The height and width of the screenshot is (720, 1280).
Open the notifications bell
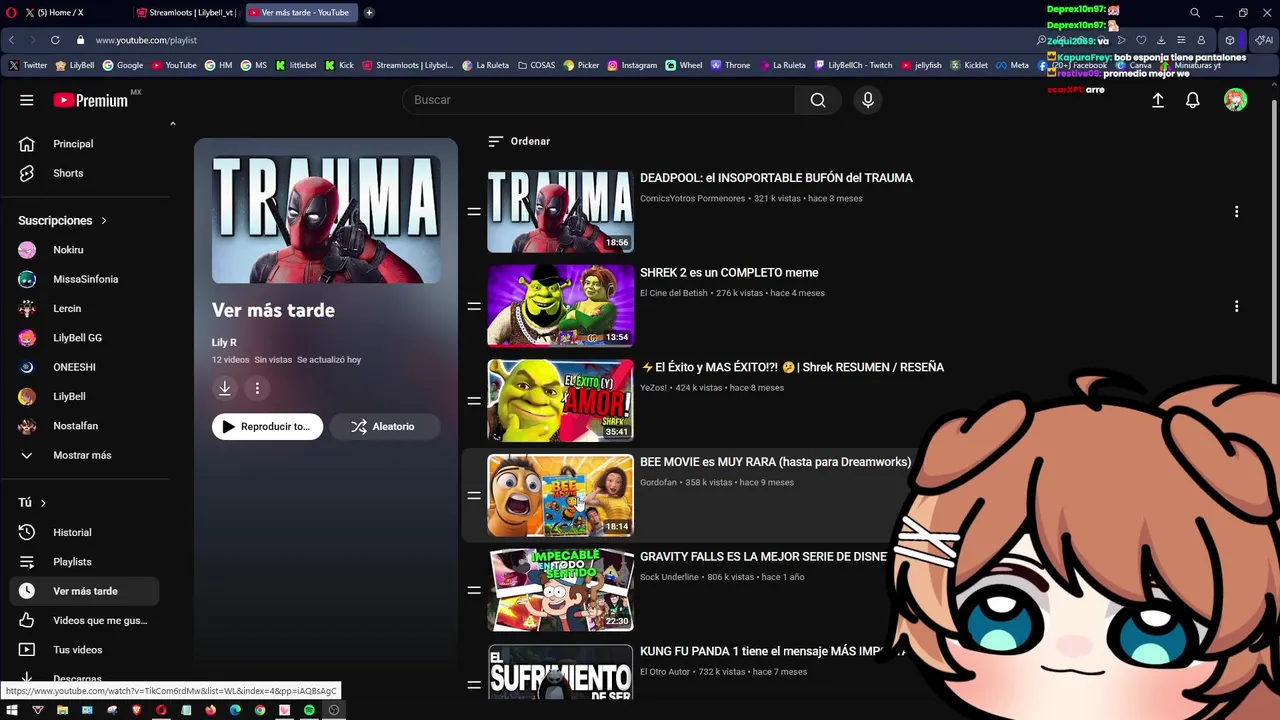coord(1193,100)
